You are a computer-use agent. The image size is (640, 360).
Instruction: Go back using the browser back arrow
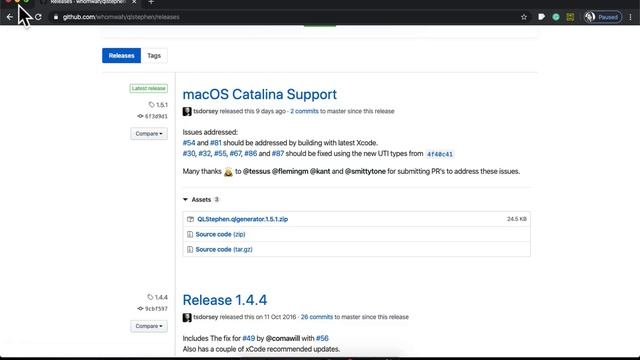(x=10, y=17)
